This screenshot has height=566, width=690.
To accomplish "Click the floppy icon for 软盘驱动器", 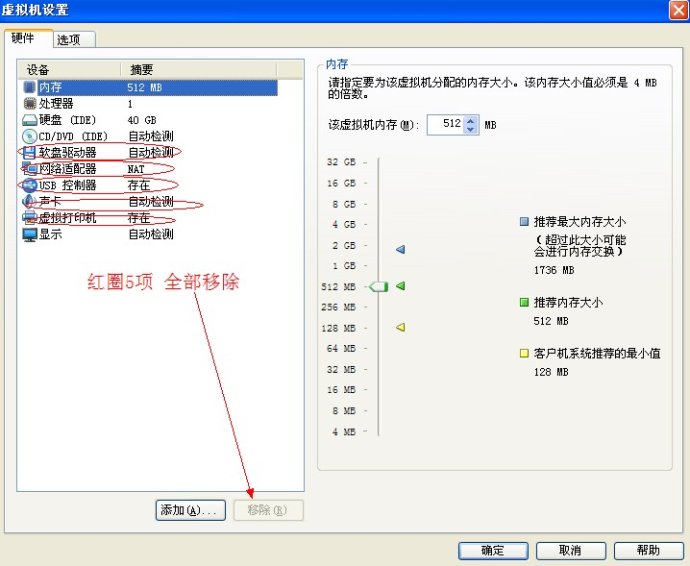I will [x=29, y=153].
